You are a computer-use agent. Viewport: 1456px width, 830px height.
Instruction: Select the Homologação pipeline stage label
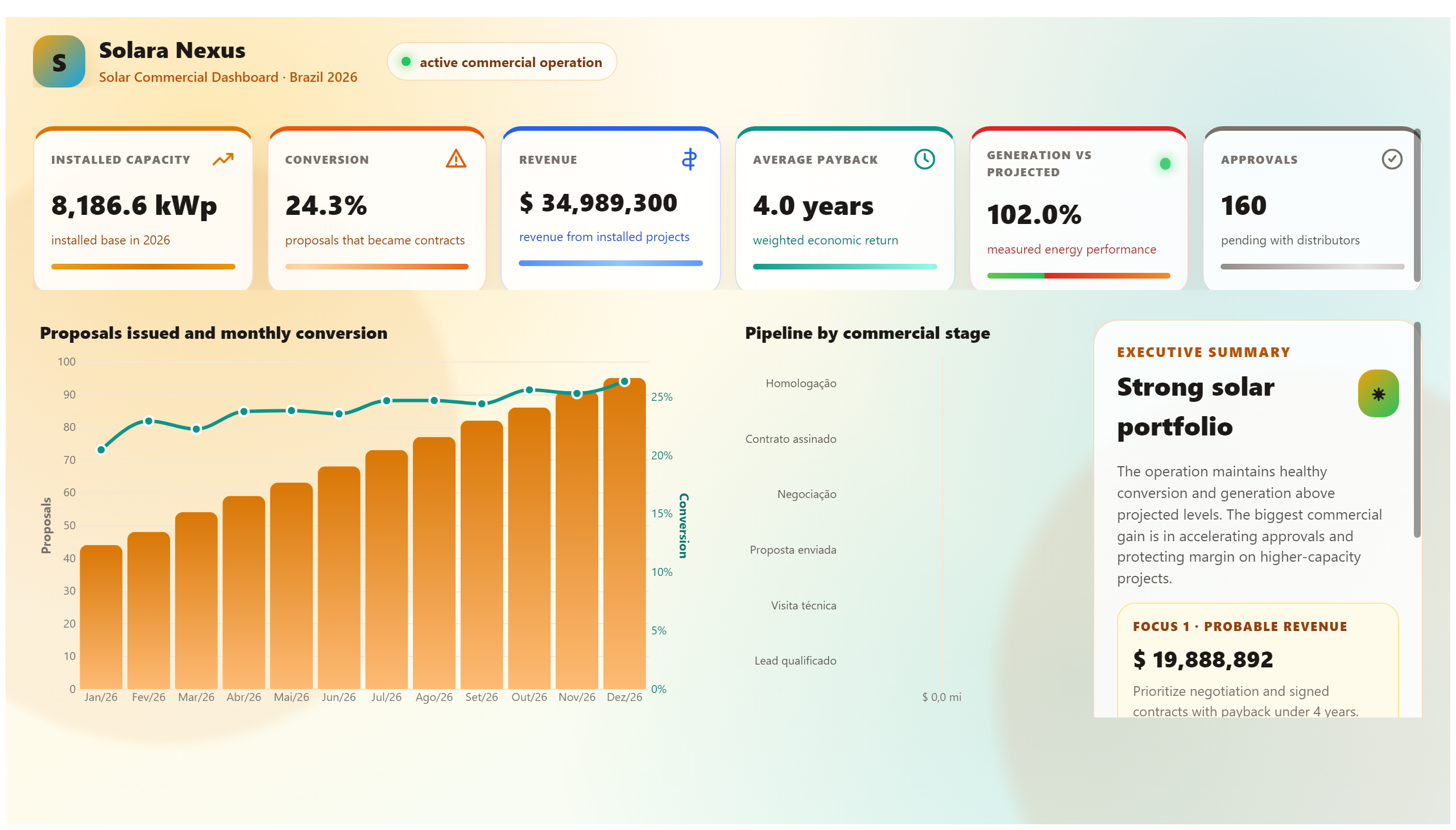800,383
